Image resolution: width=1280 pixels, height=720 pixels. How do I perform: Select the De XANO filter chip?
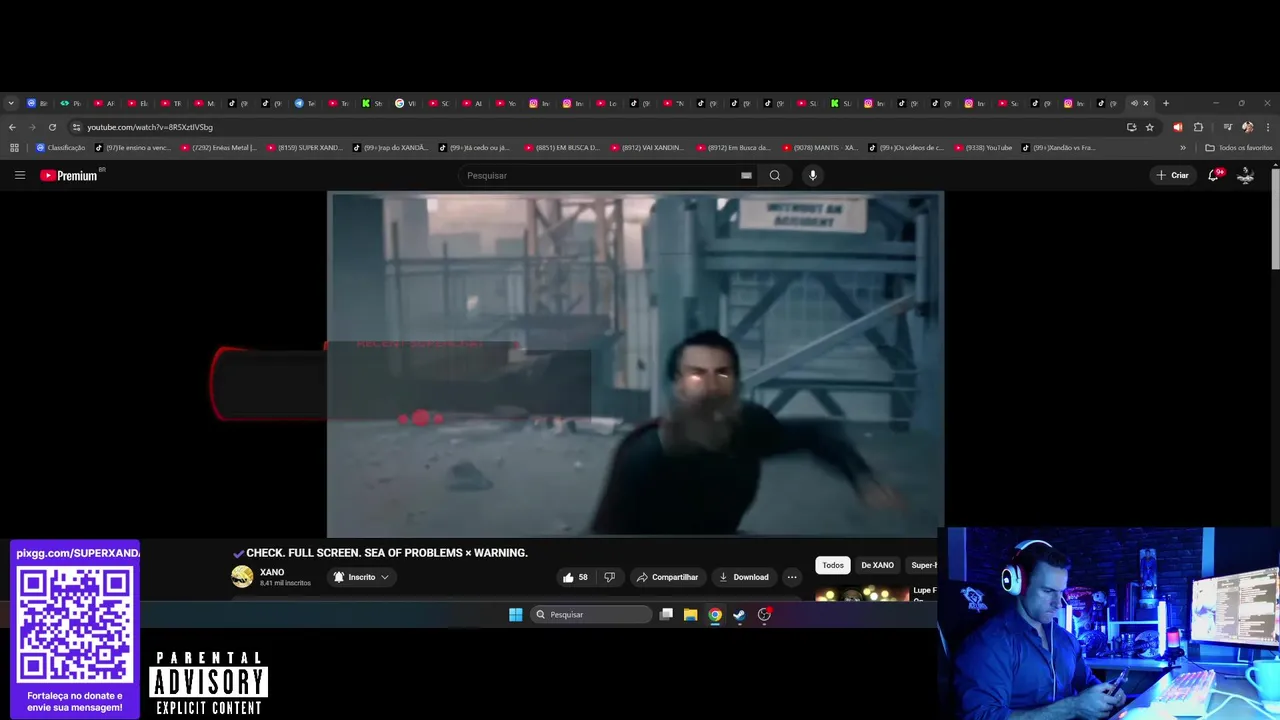(877, 565)
